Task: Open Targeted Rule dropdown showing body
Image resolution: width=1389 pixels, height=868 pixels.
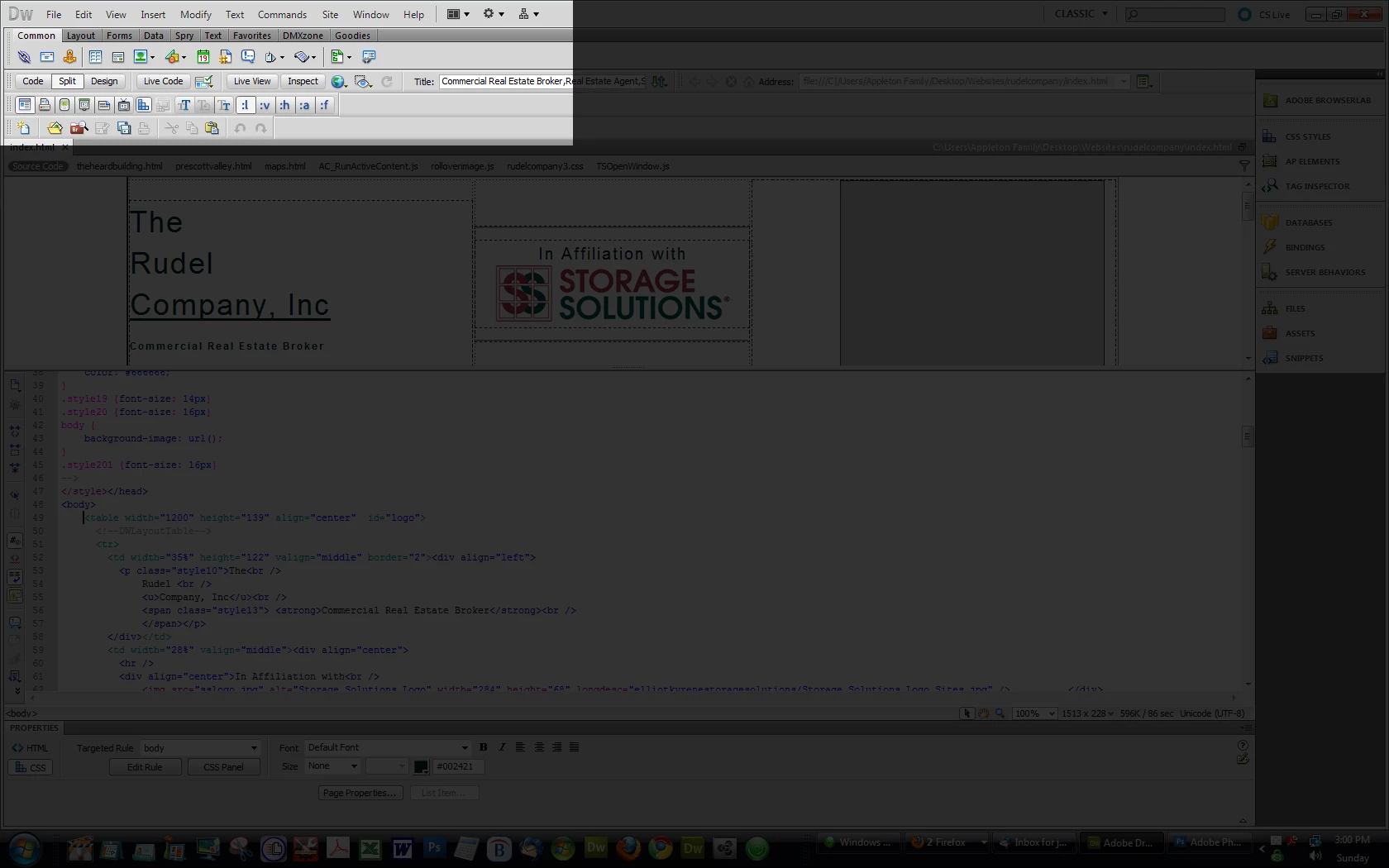Action: point(201,748)
